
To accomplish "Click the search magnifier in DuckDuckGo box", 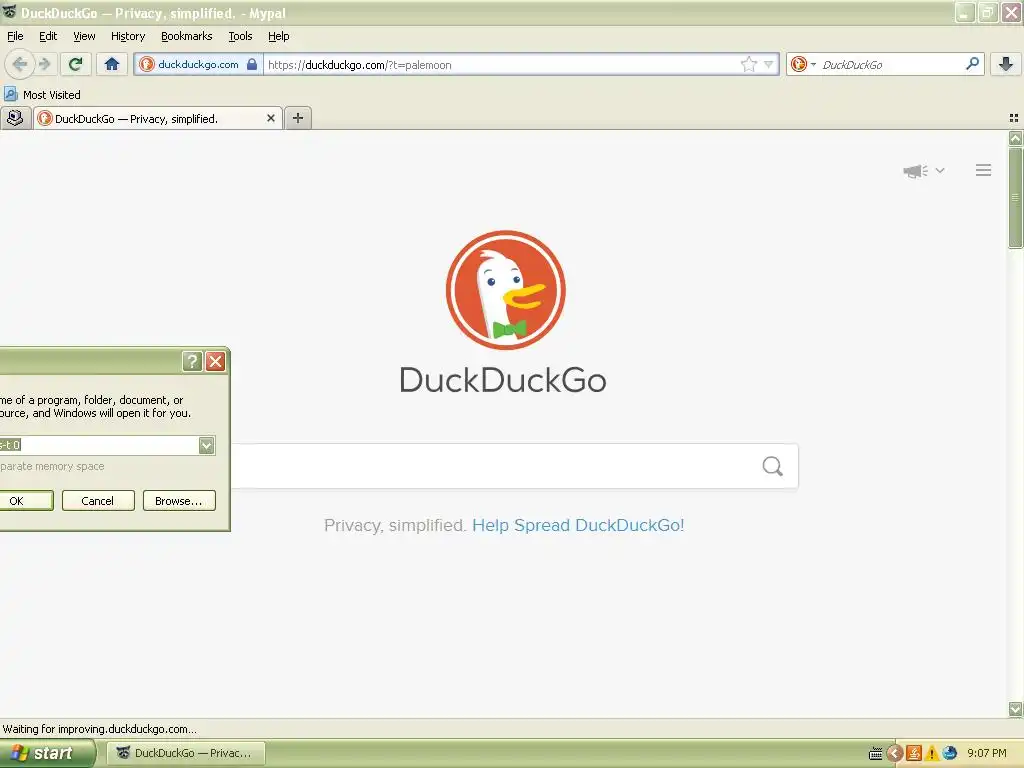I will [773, 466].
